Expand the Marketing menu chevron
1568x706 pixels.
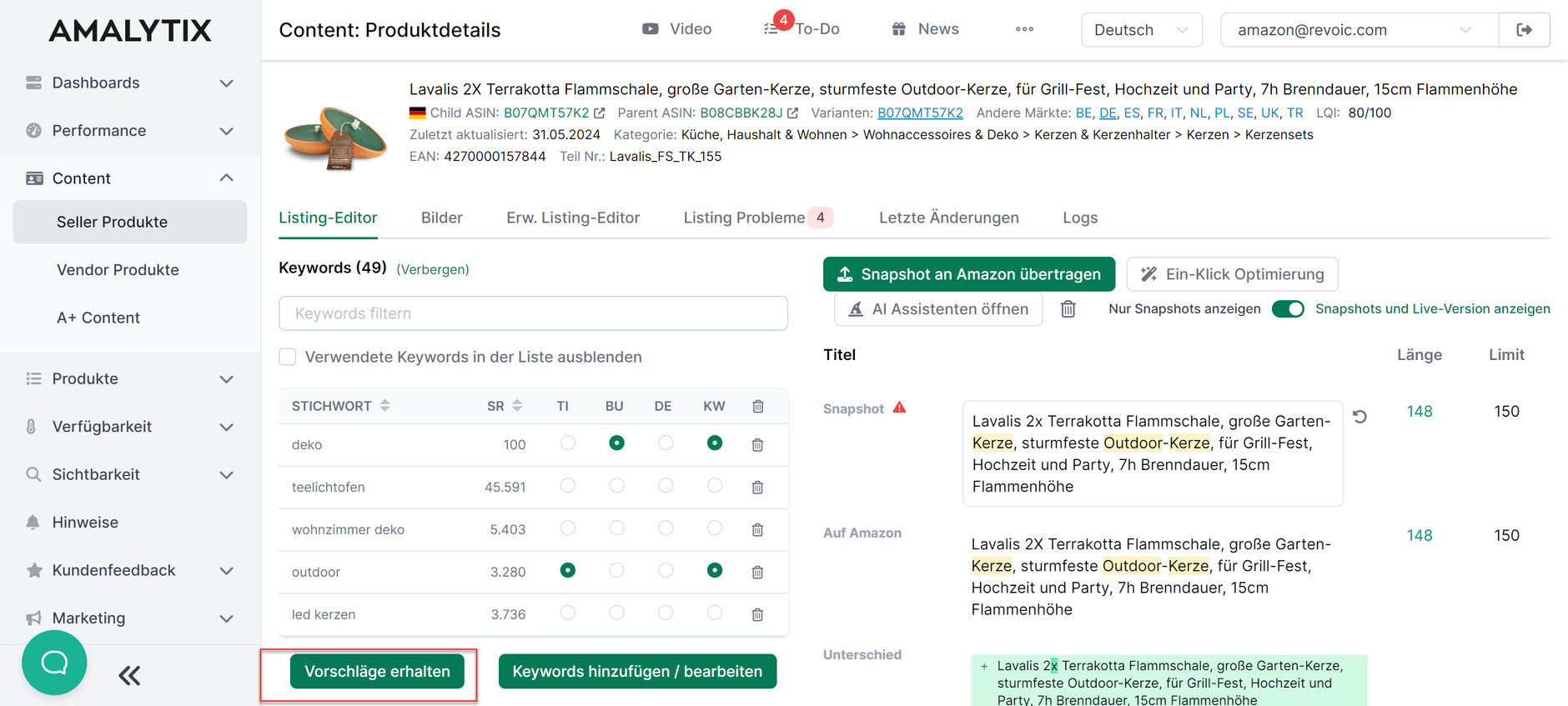226,618
